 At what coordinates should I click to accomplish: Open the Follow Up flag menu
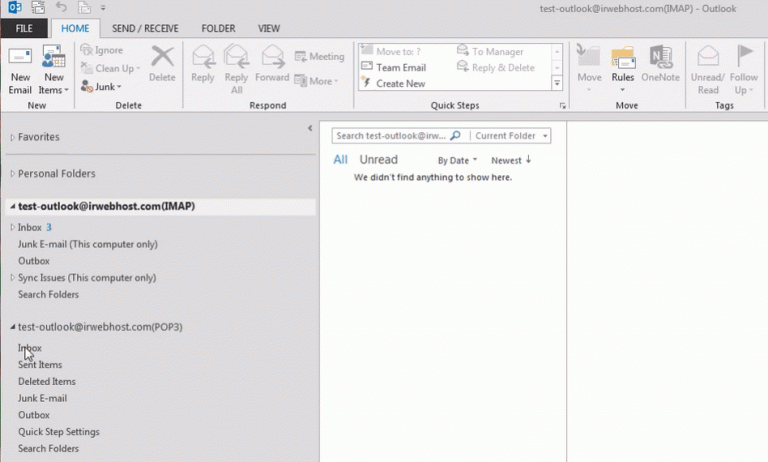pos(744,70)
